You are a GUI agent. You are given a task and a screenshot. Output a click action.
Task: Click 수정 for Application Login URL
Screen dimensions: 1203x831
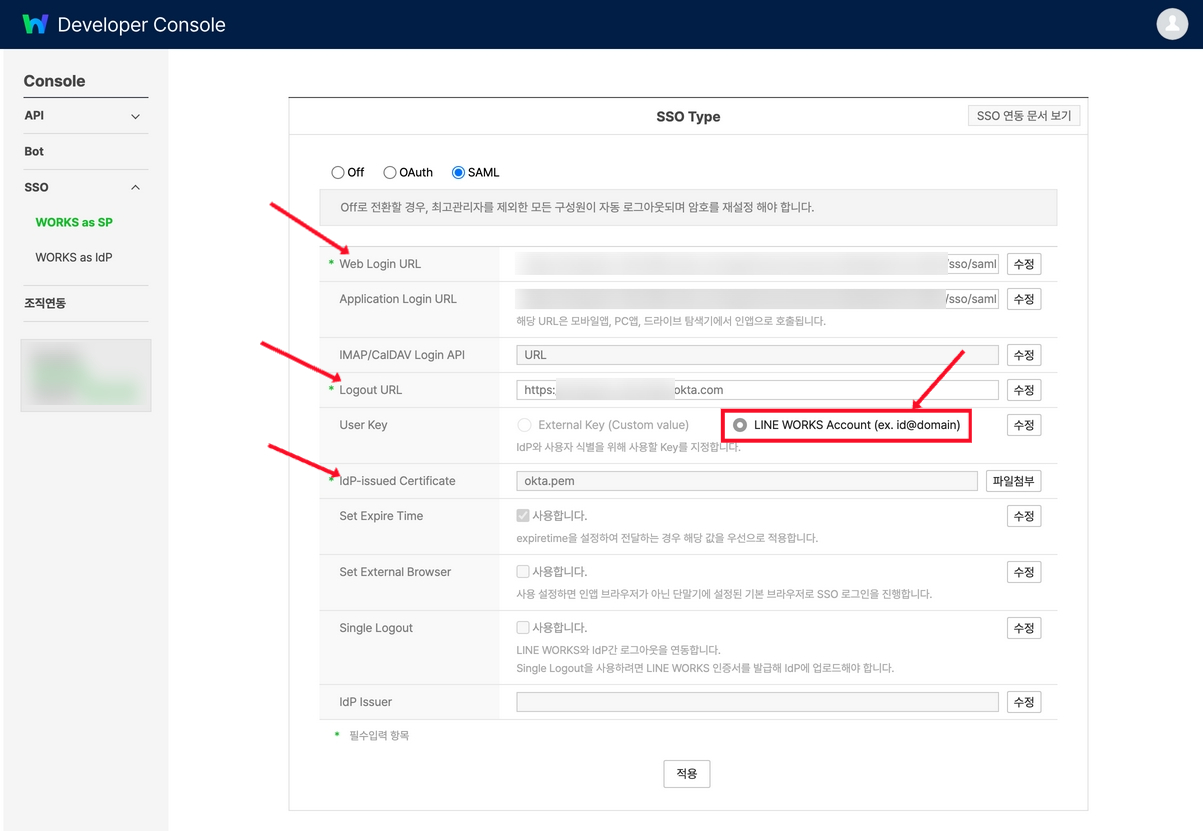pyautogui.click(x=1024, y=299)
